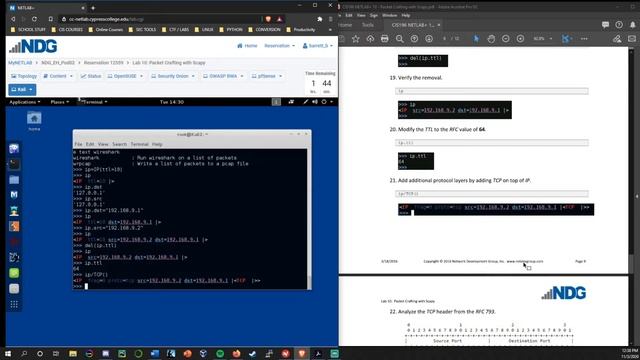Viewport: 640px width, 360px height.
Task: Open Kali Places menu
Action: coord(60,102)
